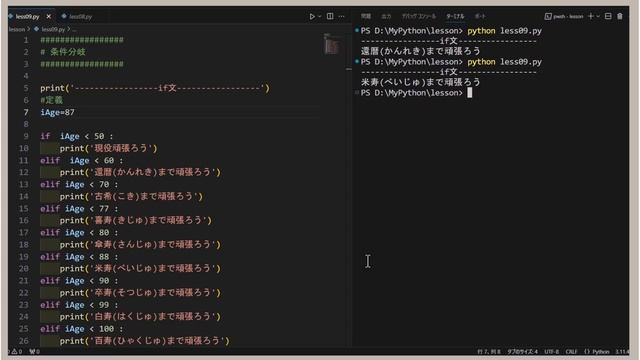Screen dimensions: 640x360
Task: Click 'elif iAge < 77 :' line
Action: [79, 209]
